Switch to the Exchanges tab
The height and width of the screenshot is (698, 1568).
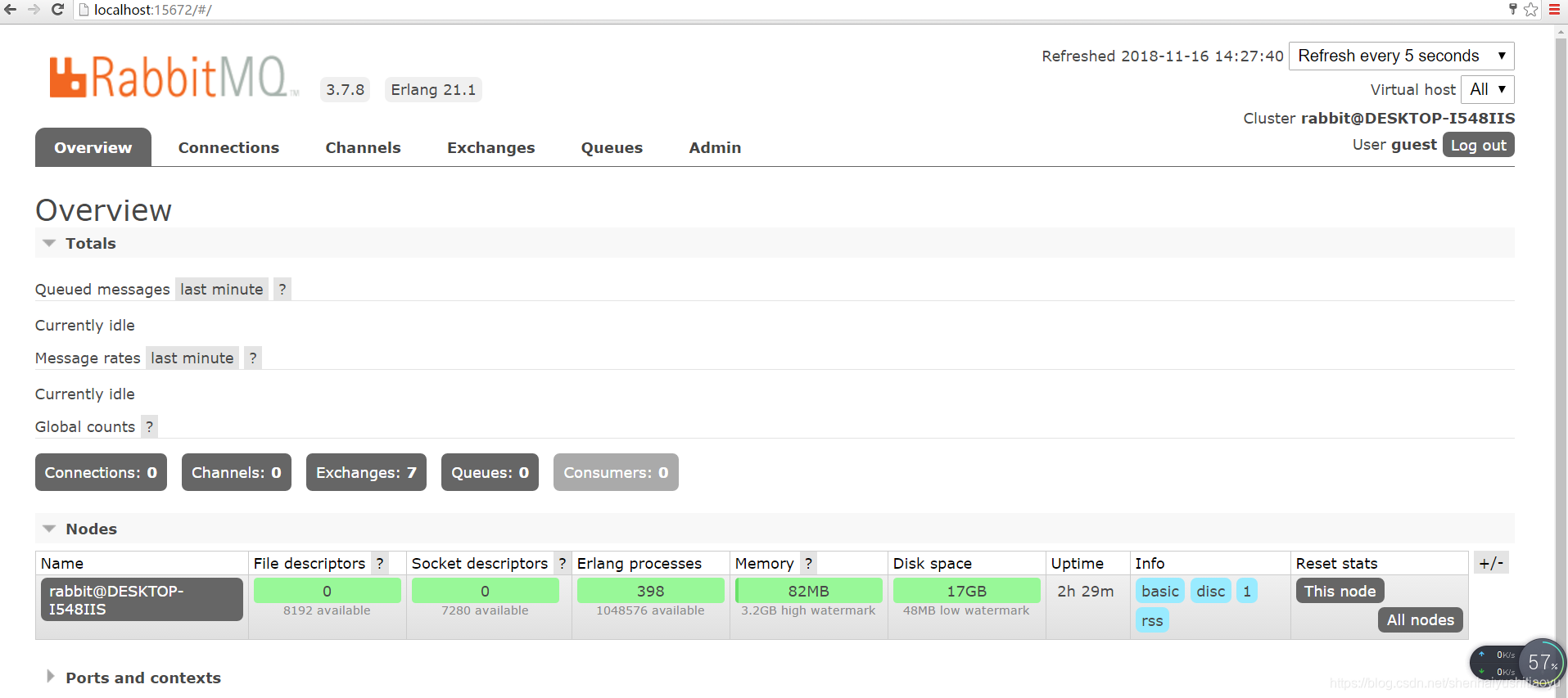tap(490, 147)
